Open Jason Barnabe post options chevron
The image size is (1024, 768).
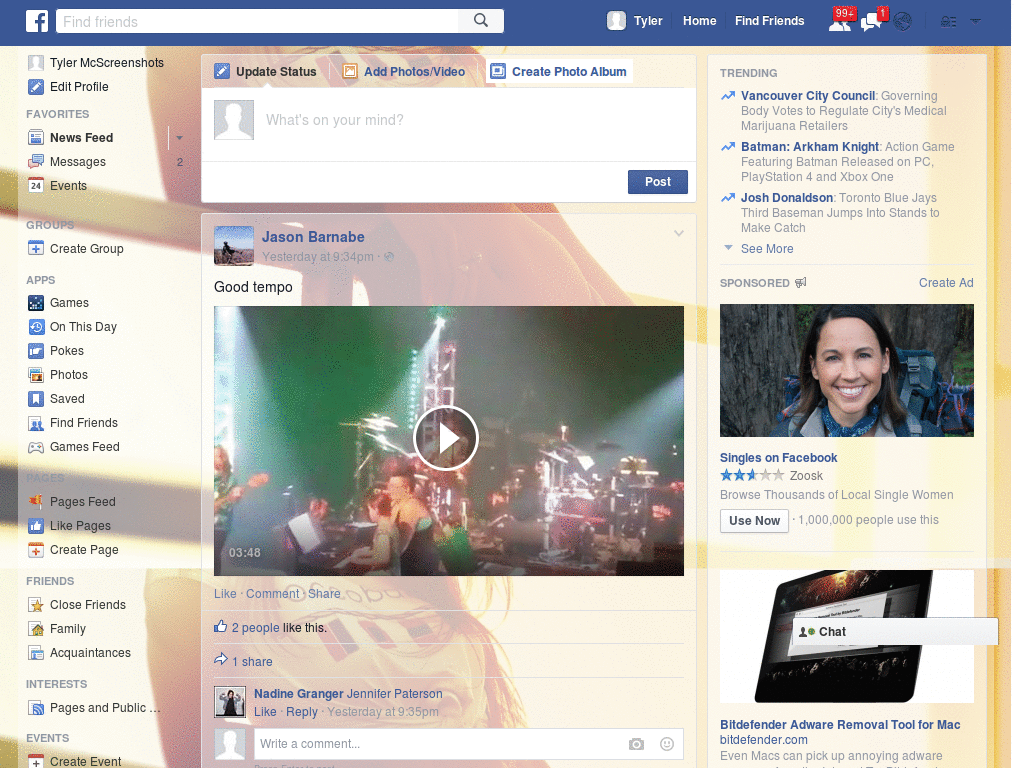point(679,234)
